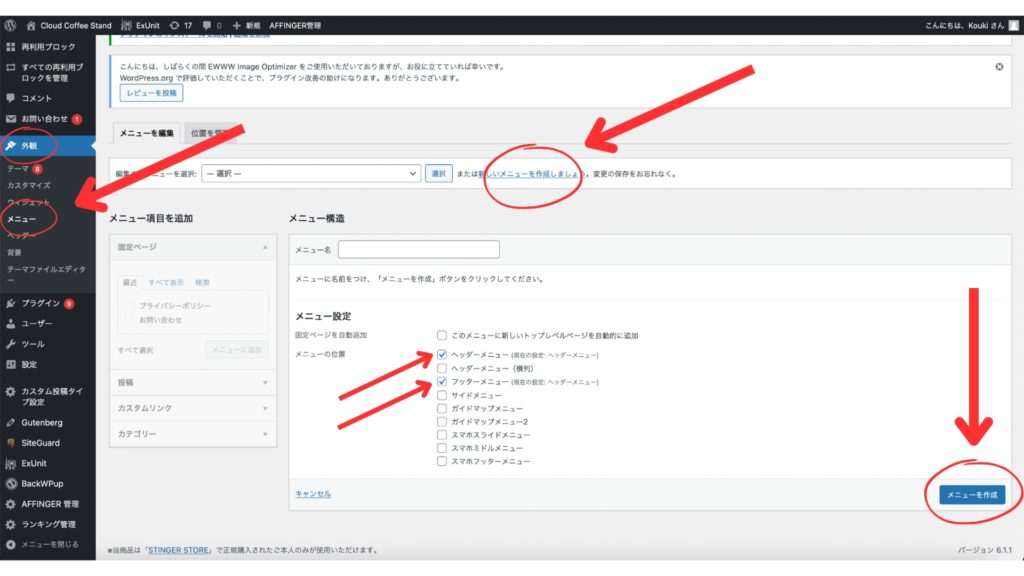Click the キャンセル link
Screen dimensions: 1024x576
313,494
